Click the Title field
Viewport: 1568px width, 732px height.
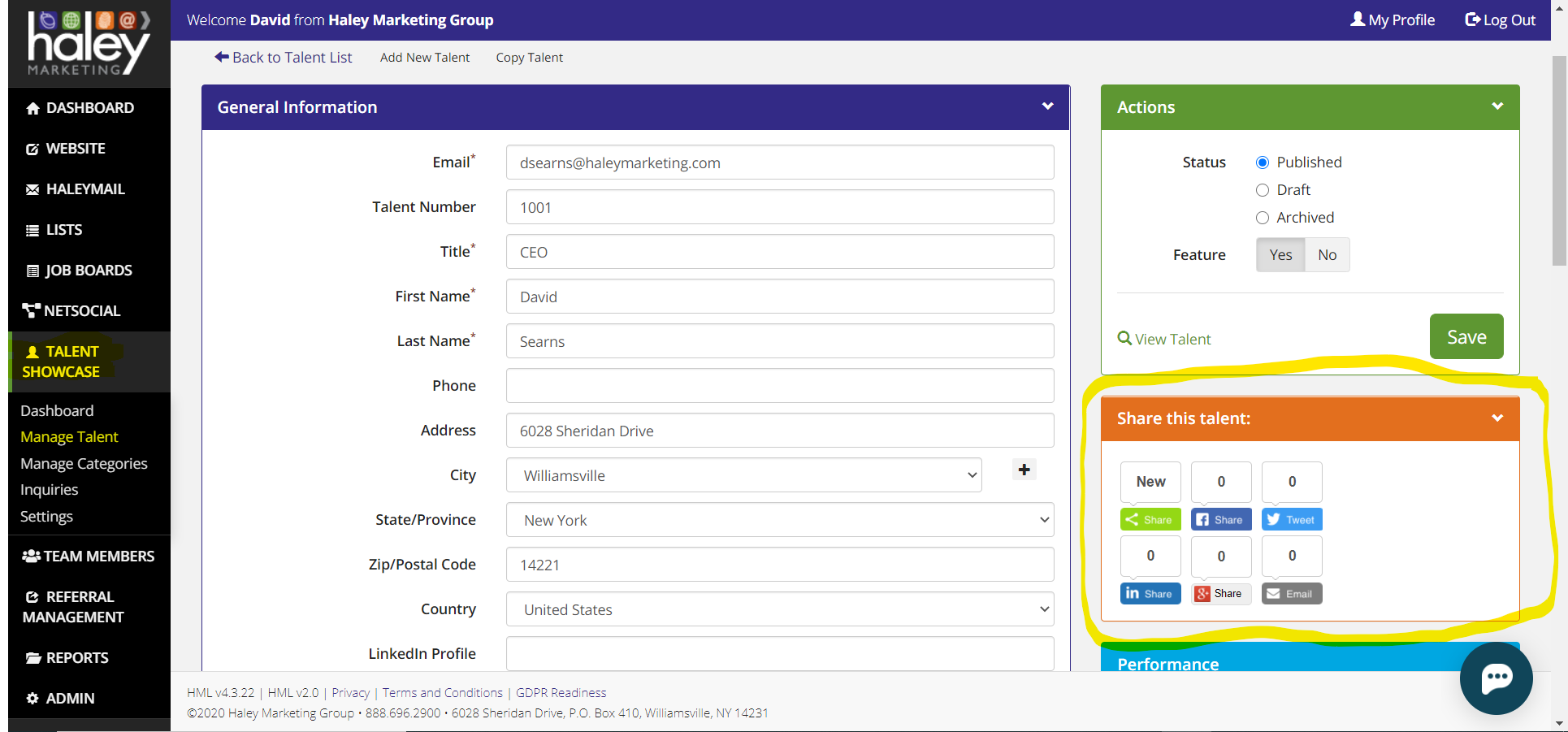coord(780,252)
